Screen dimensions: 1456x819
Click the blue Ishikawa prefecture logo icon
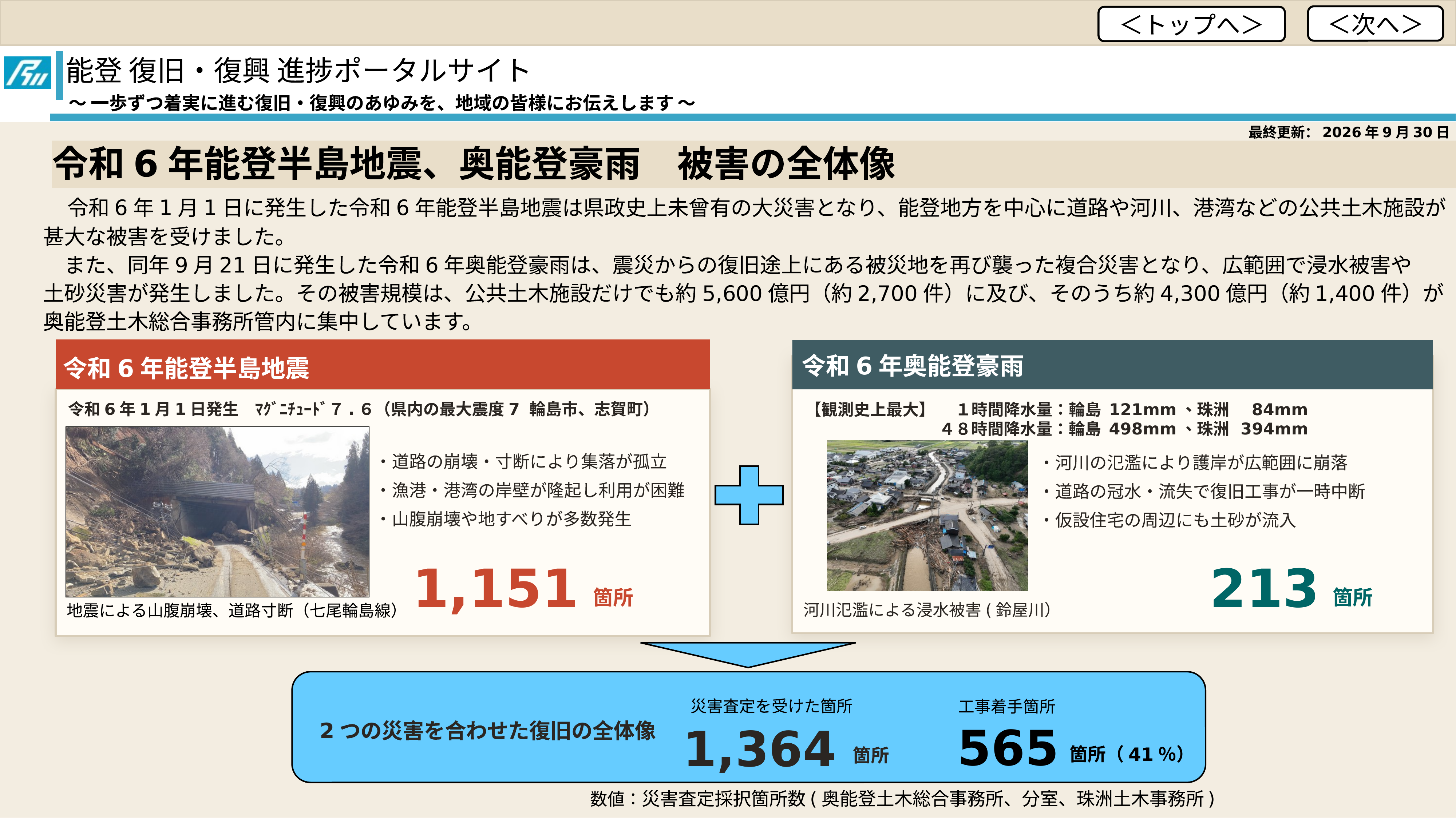[x=27, y=72]
